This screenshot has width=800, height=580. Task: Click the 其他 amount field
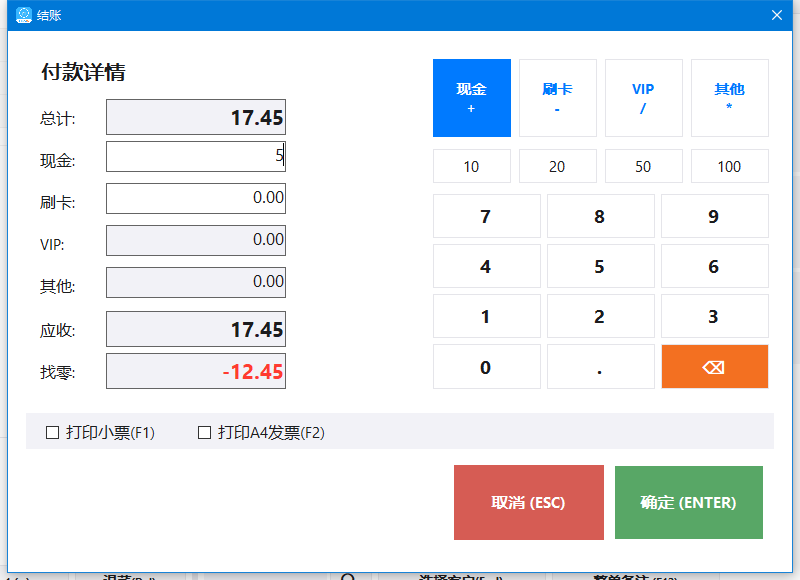click(x=196, y=282)
